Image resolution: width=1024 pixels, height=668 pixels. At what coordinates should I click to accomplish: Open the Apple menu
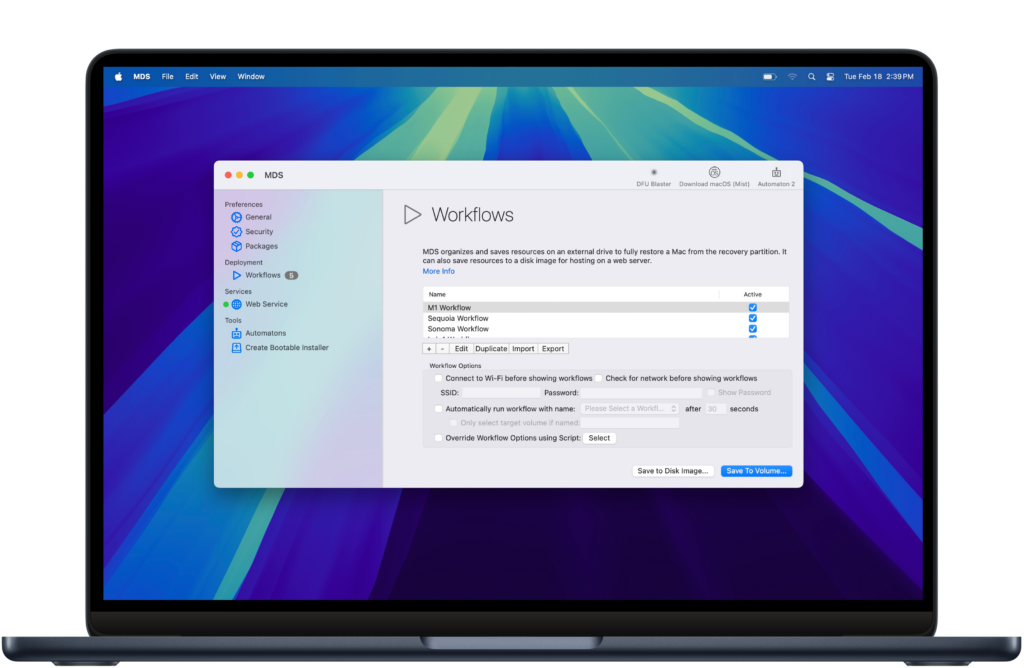(118, 76)
